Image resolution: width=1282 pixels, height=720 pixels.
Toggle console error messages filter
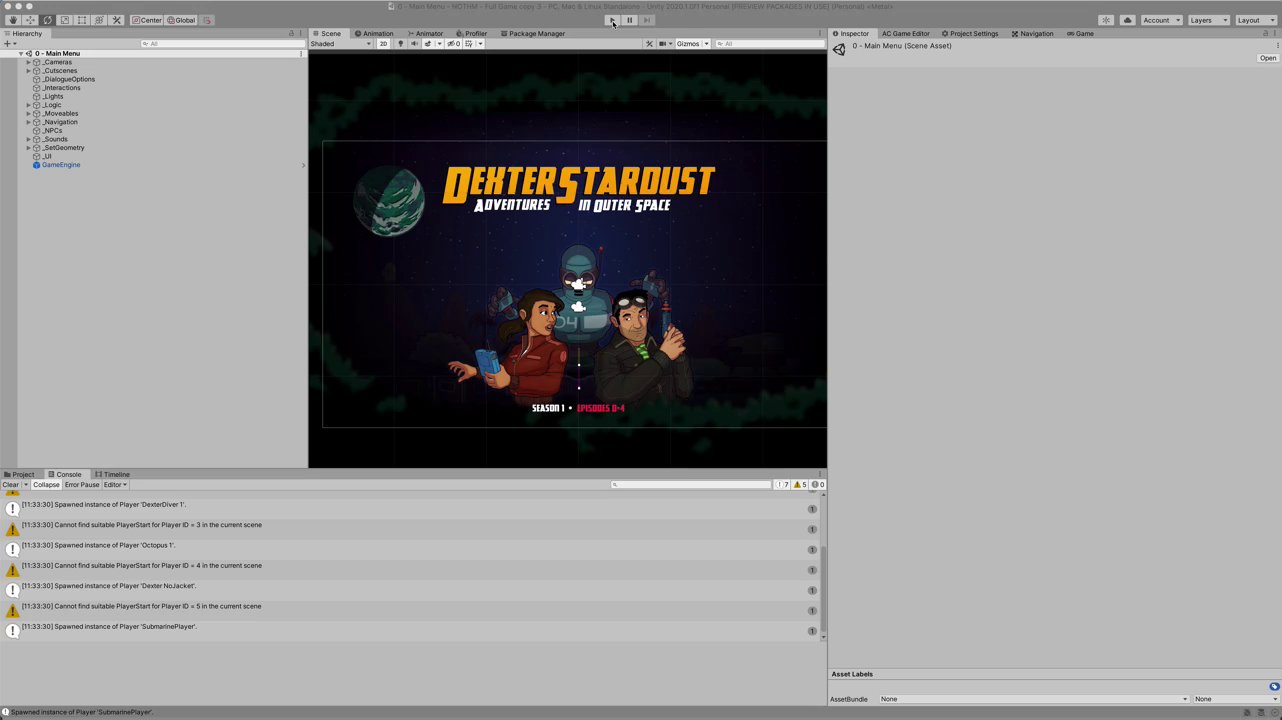tap(817, 485)
